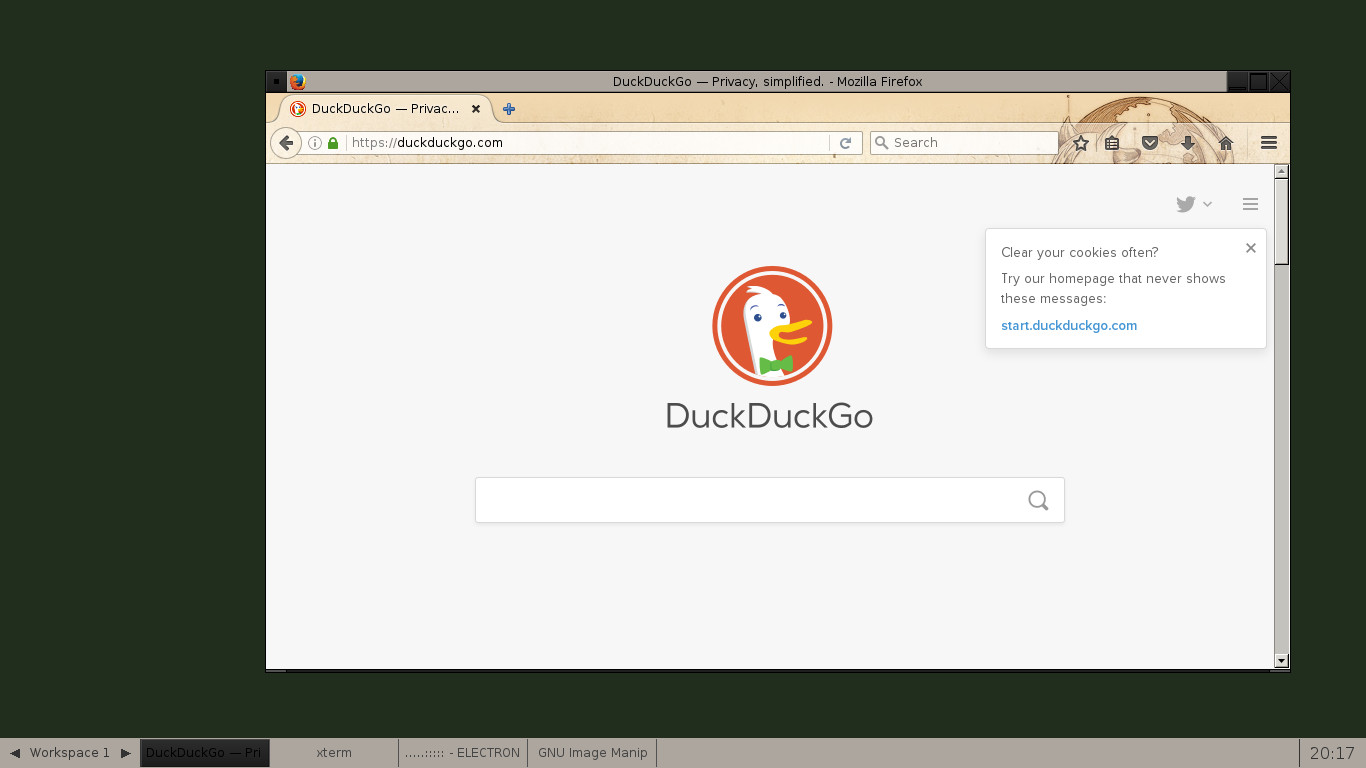Focus the Firefox toolbar Search field

(x=964, y=143)
